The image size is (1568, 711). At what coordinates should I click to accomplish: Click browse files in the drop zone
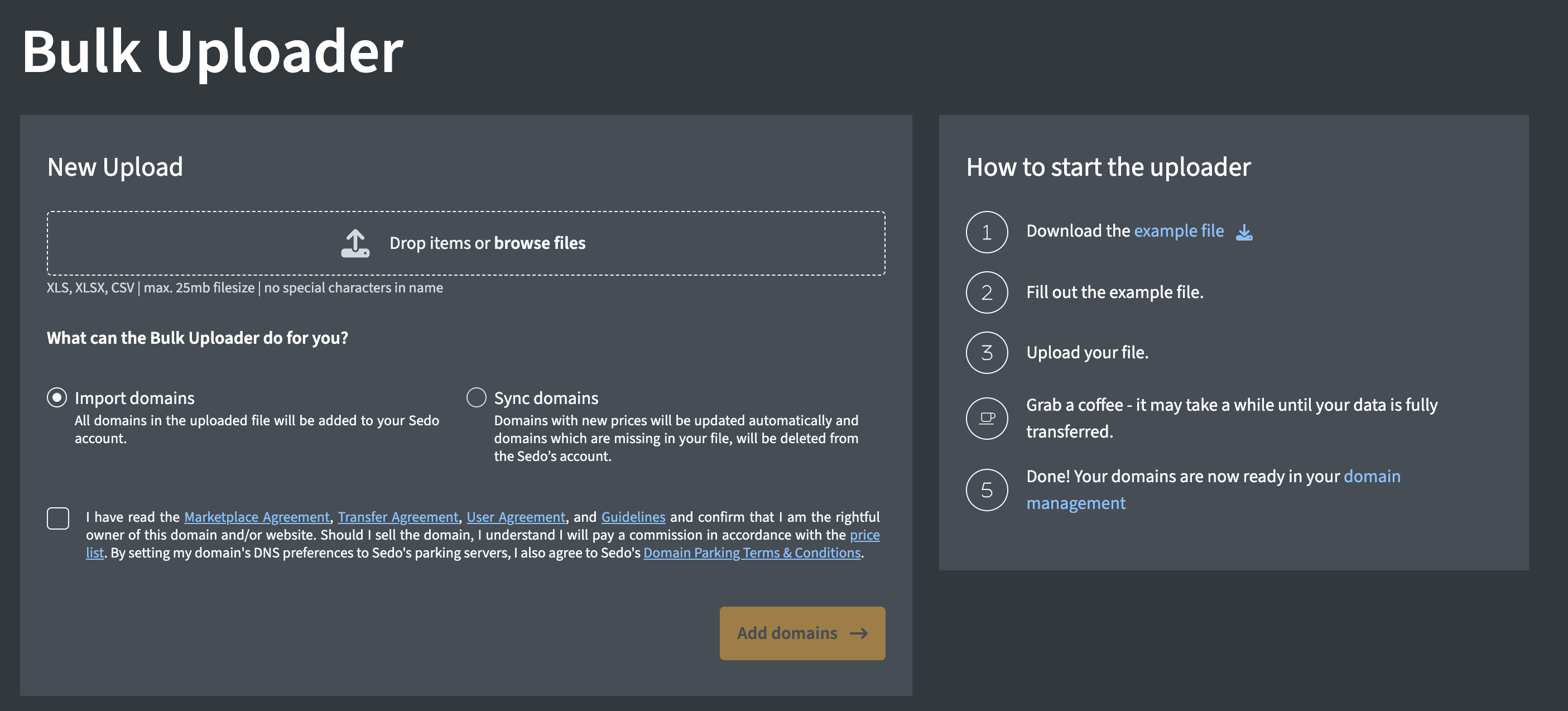coord(539,243)
